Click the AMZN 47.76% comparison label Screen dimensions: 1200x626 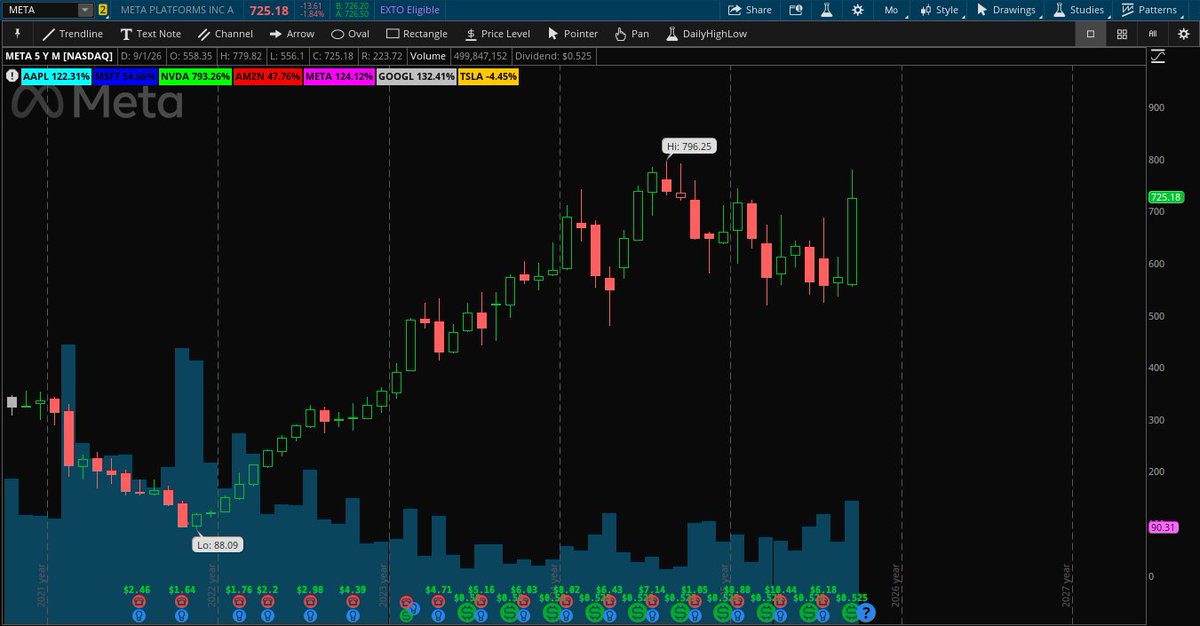coord(267,76)
